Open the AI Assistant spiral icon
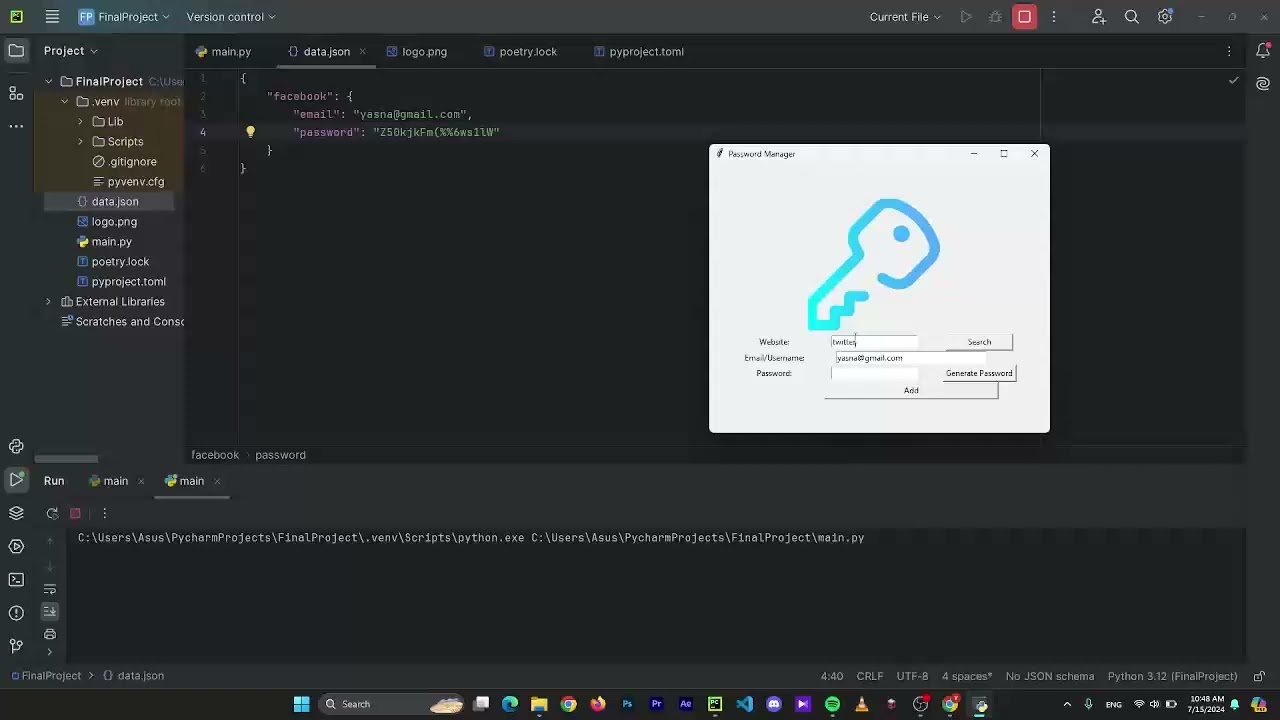The width and height of the screenshot is (1280, 720). coord(1263,84)
